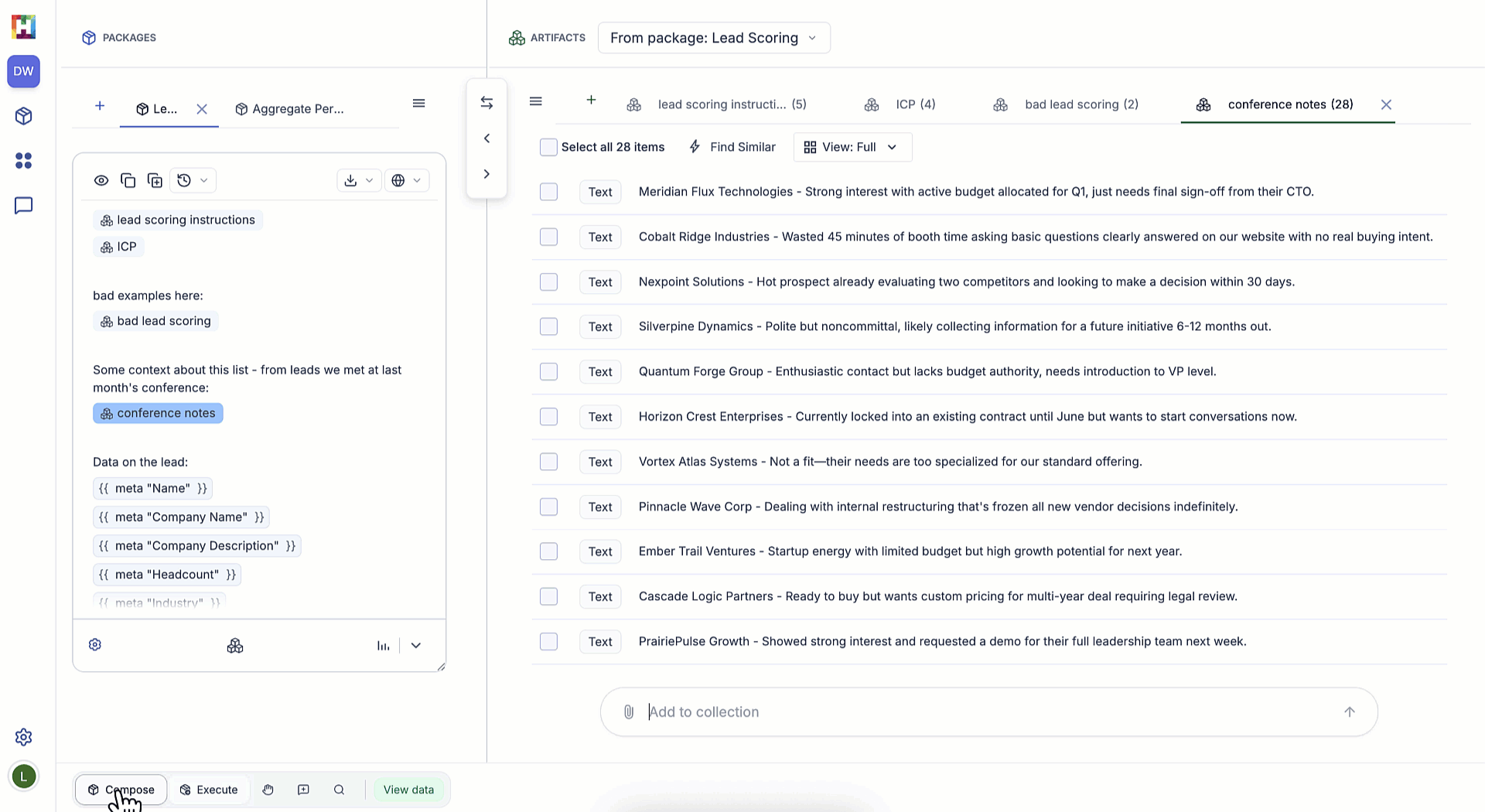Select the conference notes (28) tab
Screen dimensions: 1485x812
(x=1289, y=104)
